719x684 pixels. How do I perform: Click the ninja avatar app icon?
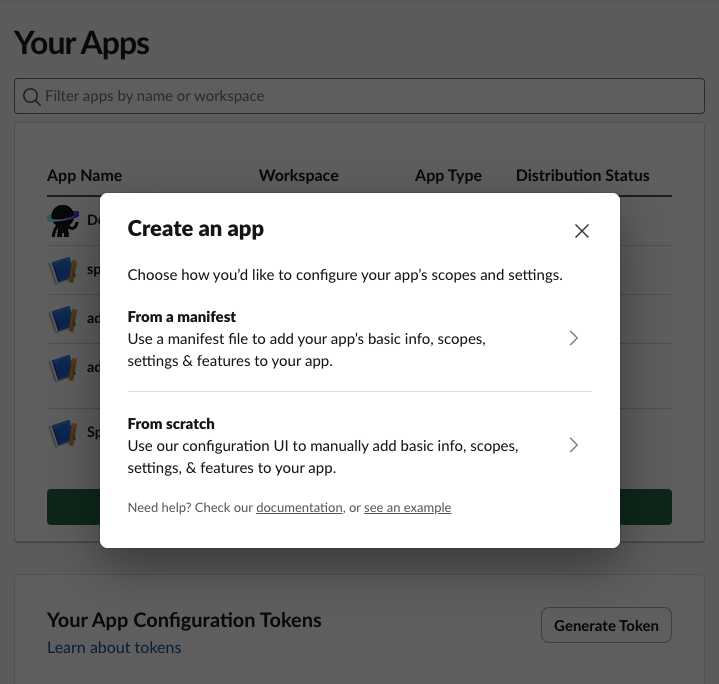click(x=64, y=221)
